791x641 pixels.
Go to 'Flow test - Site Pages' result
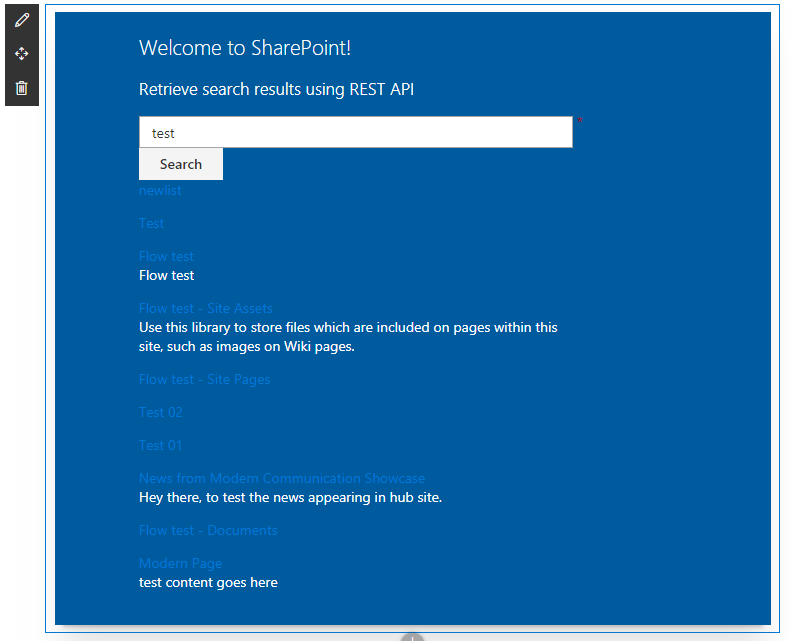tap(204, 380)
